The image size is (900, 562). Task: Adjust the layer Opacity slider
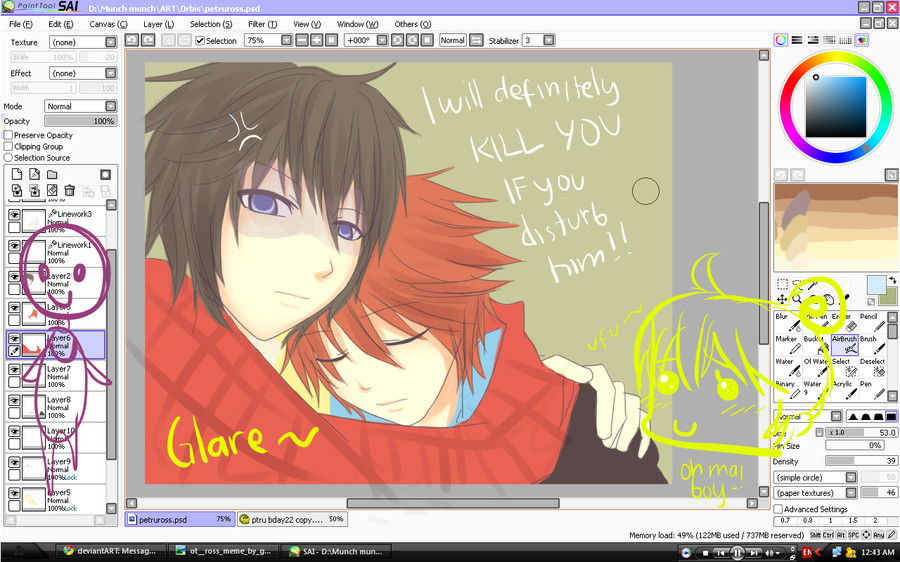point(80,121)
